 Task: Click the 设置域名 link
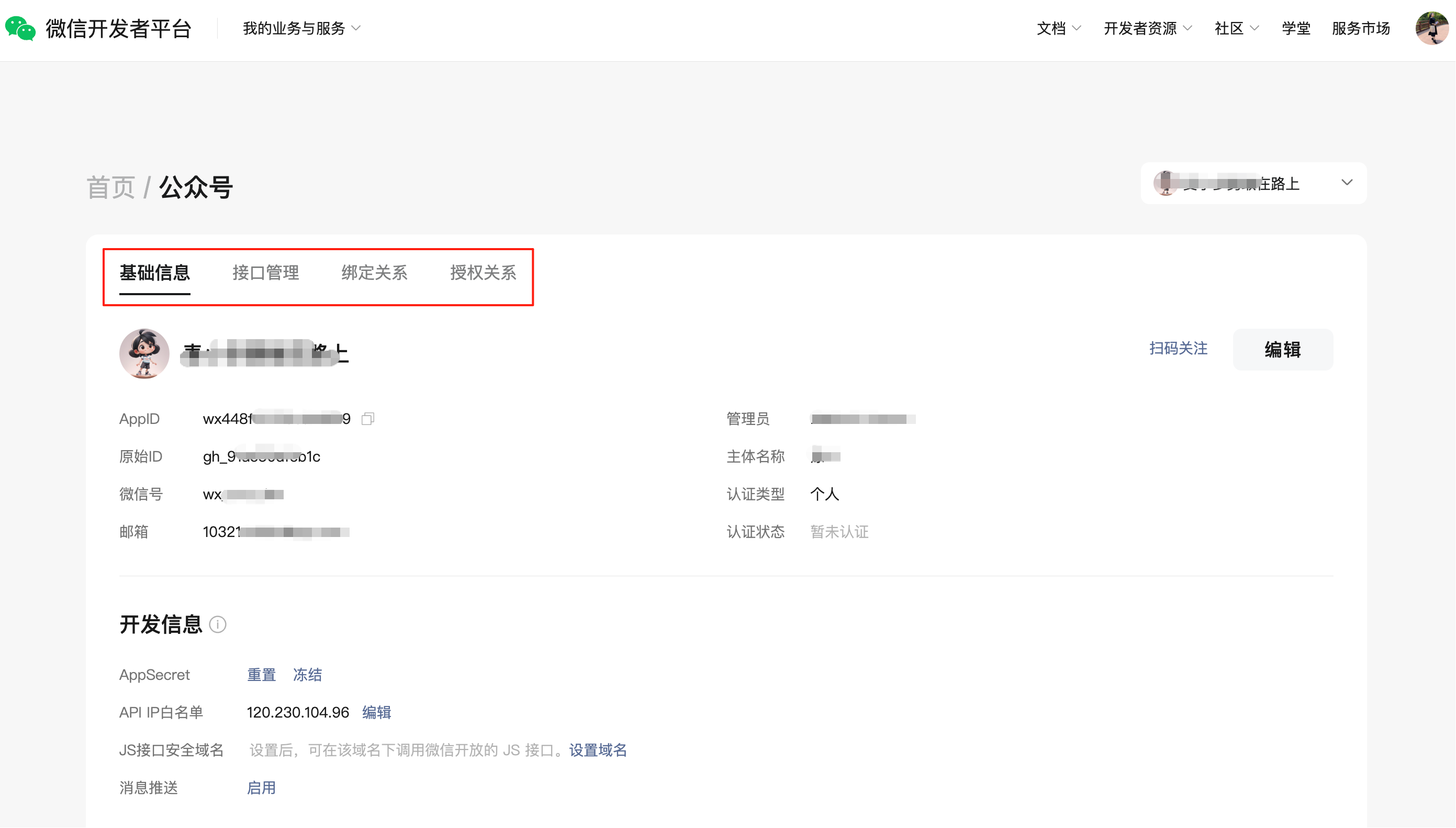pos(598,751)
